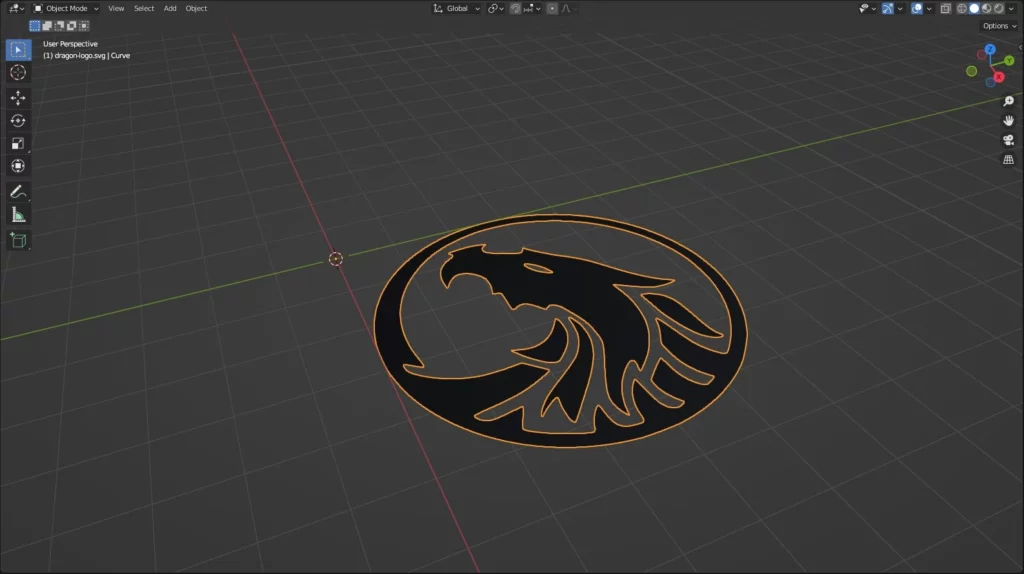
Task: Toggle proportional editing
Action: point(552,8)
